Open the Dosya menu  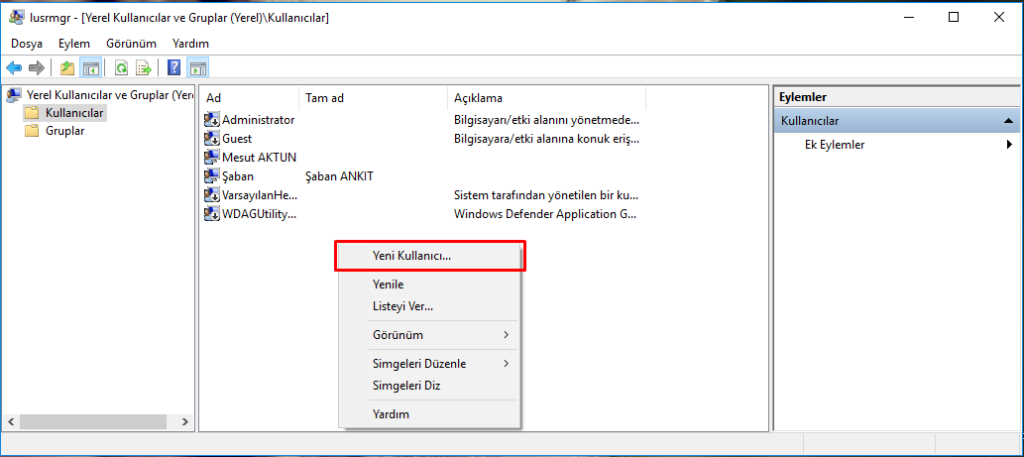[27, 44]
